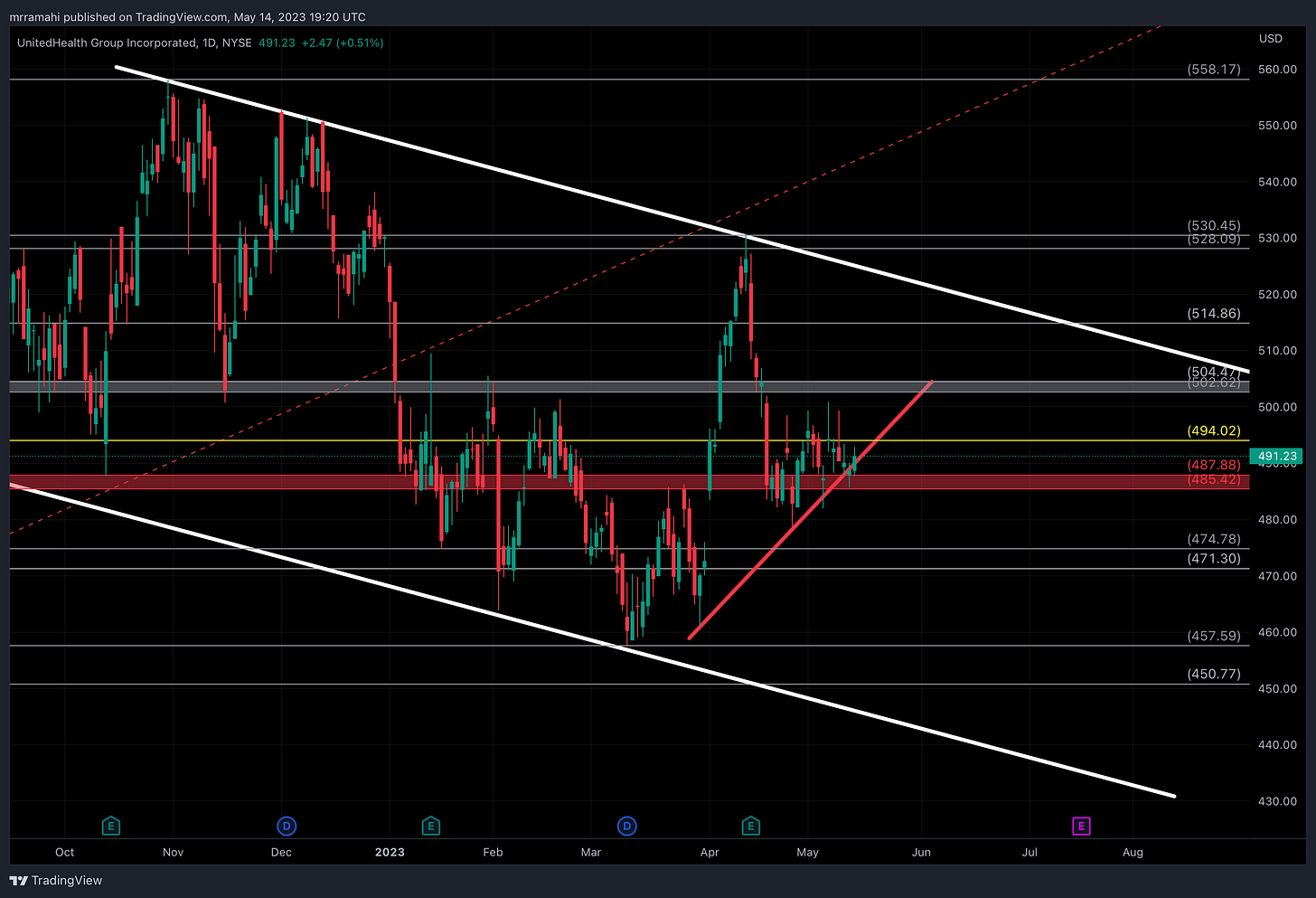Click the 520.00 price axis tick
The height and width of the screenshot is (898, 1316).
point(1277,295)
